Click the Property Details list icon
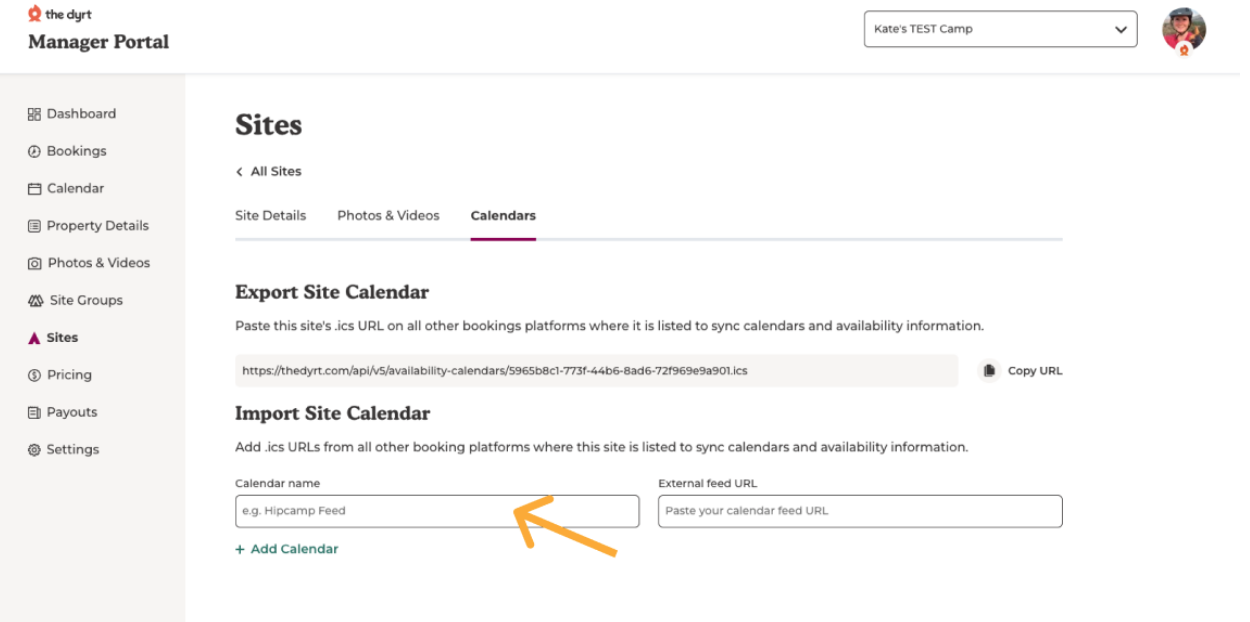This screenshot has width=1250, height=622. pyautogui.click(x=34, y=226)
